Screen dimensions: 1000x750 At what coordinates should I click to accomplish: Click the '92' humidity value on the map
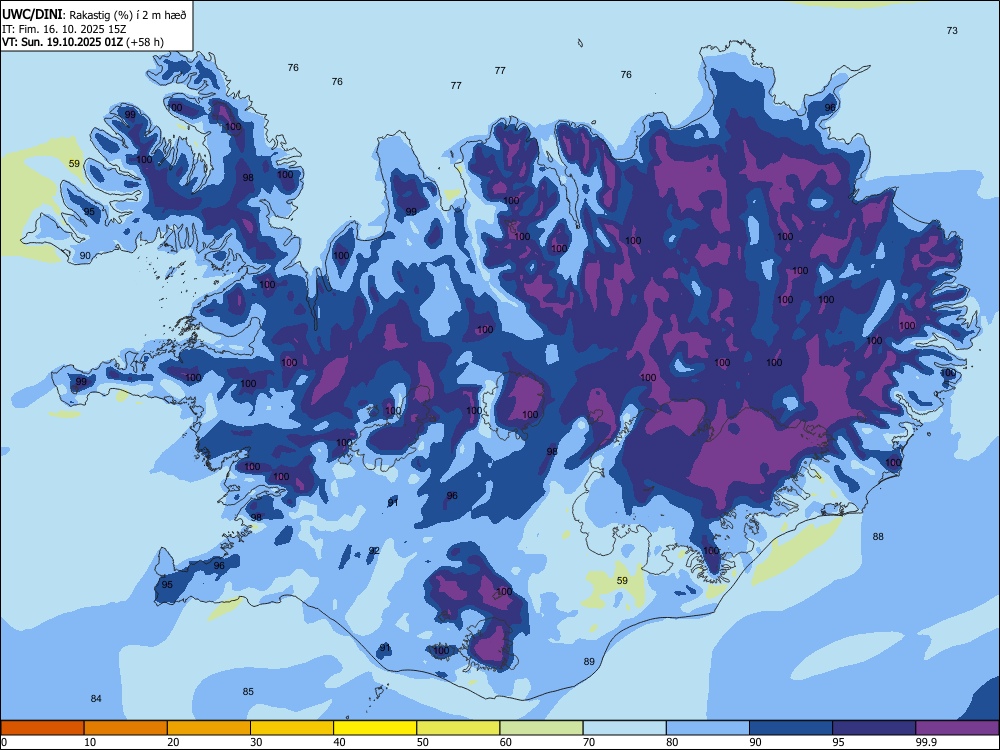[x=374, y=551]
